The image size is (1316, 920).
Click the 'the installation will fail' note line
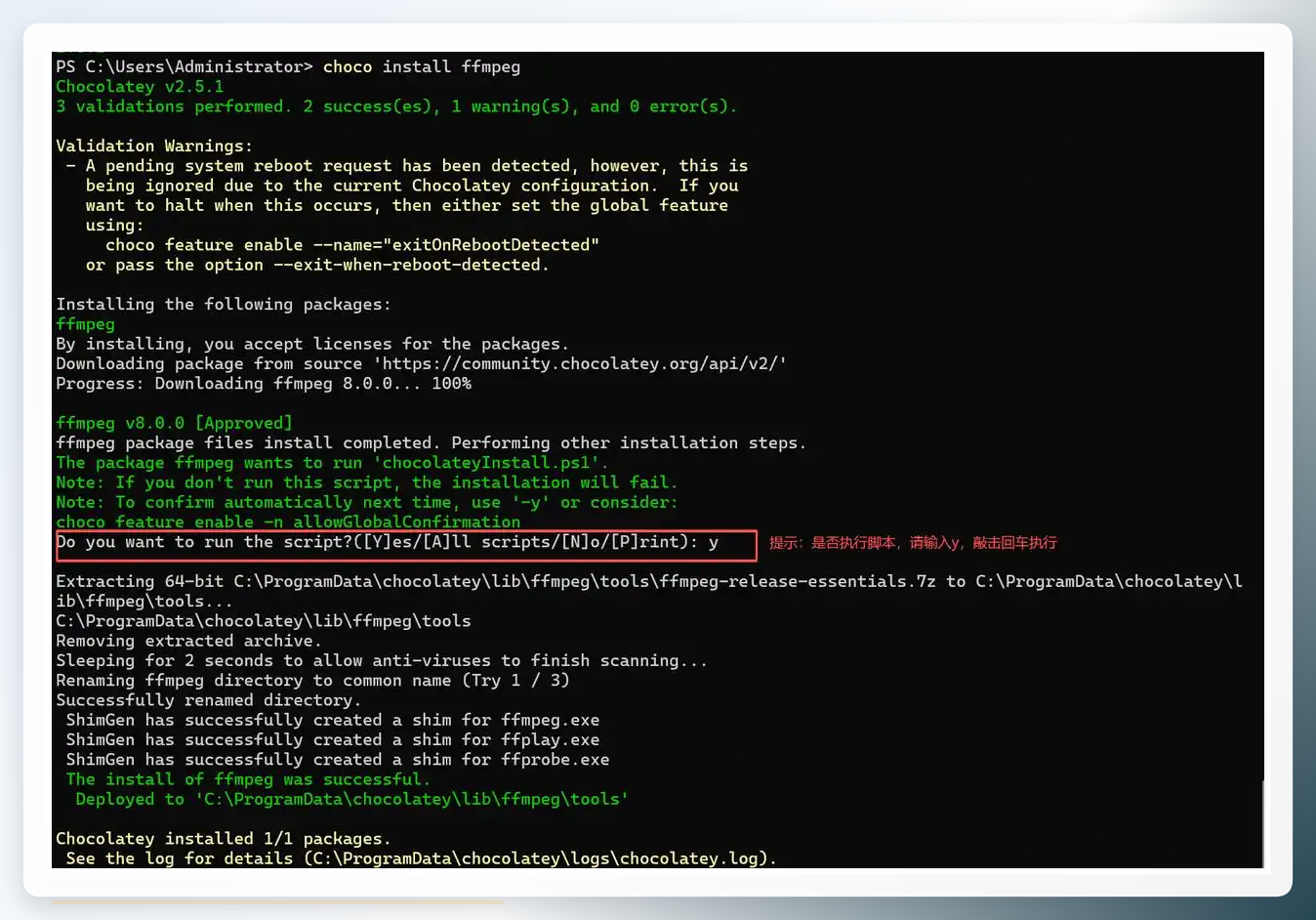(367, 482)
